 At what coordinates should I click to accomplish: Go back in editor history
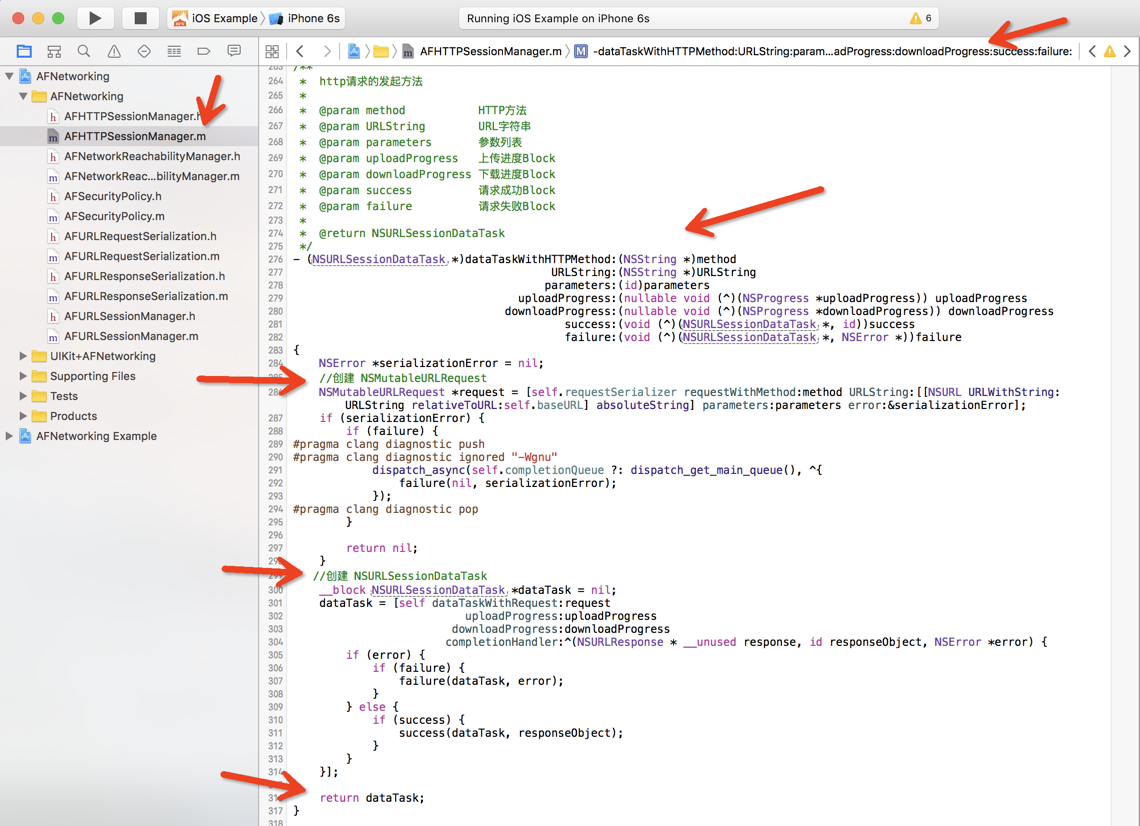click(300, 51)
